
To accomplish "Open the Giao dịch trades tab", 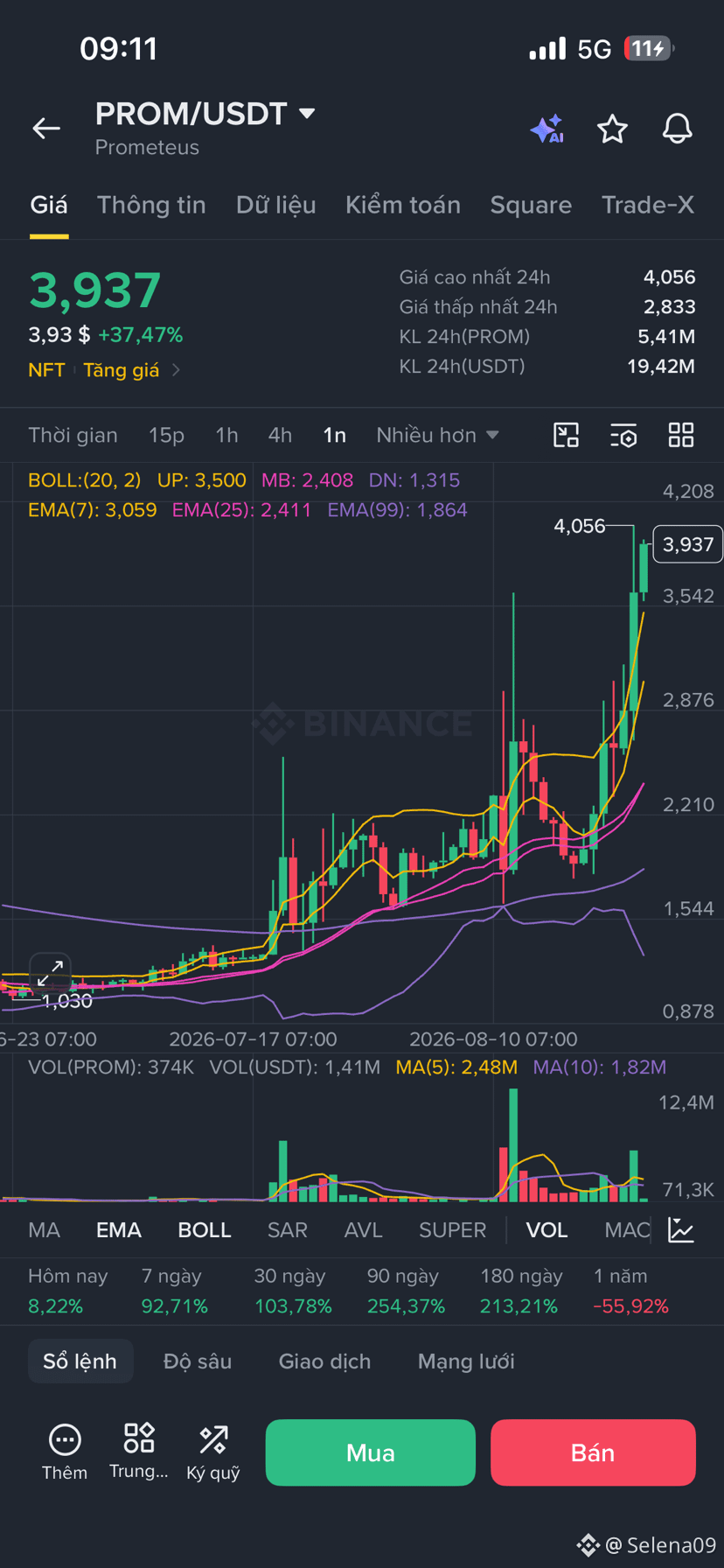I will click(324, 1361).
